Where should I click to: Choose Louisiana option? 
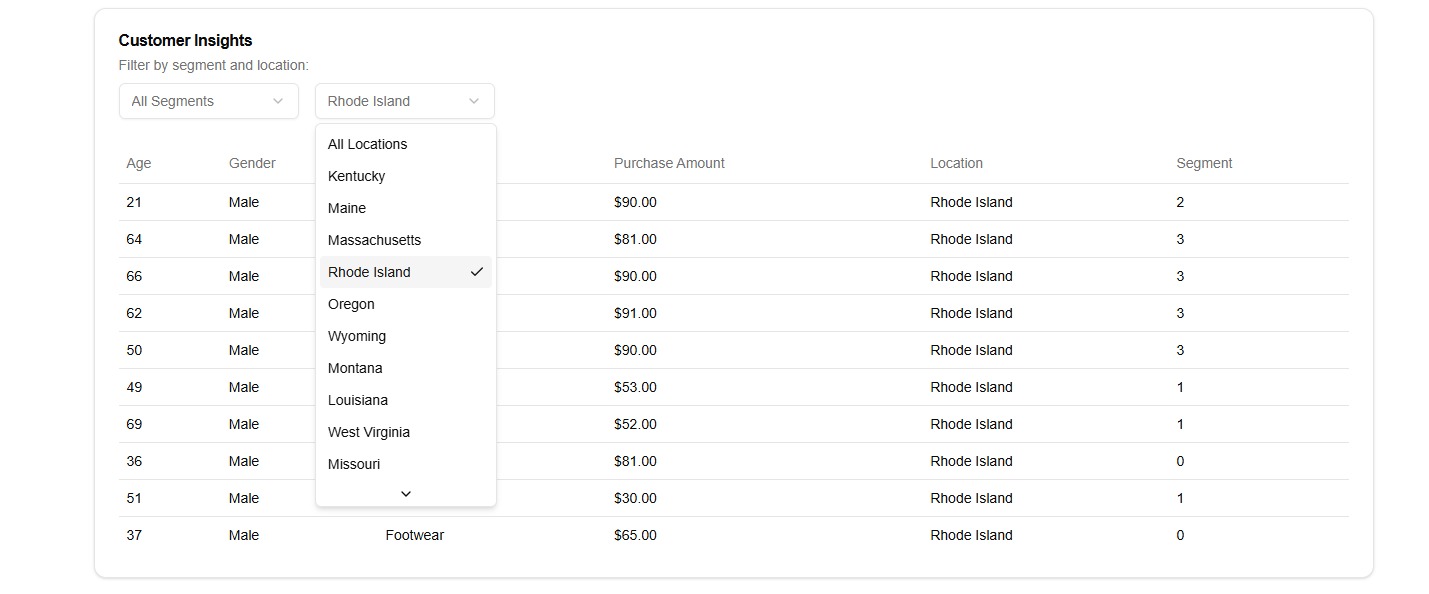358,400
